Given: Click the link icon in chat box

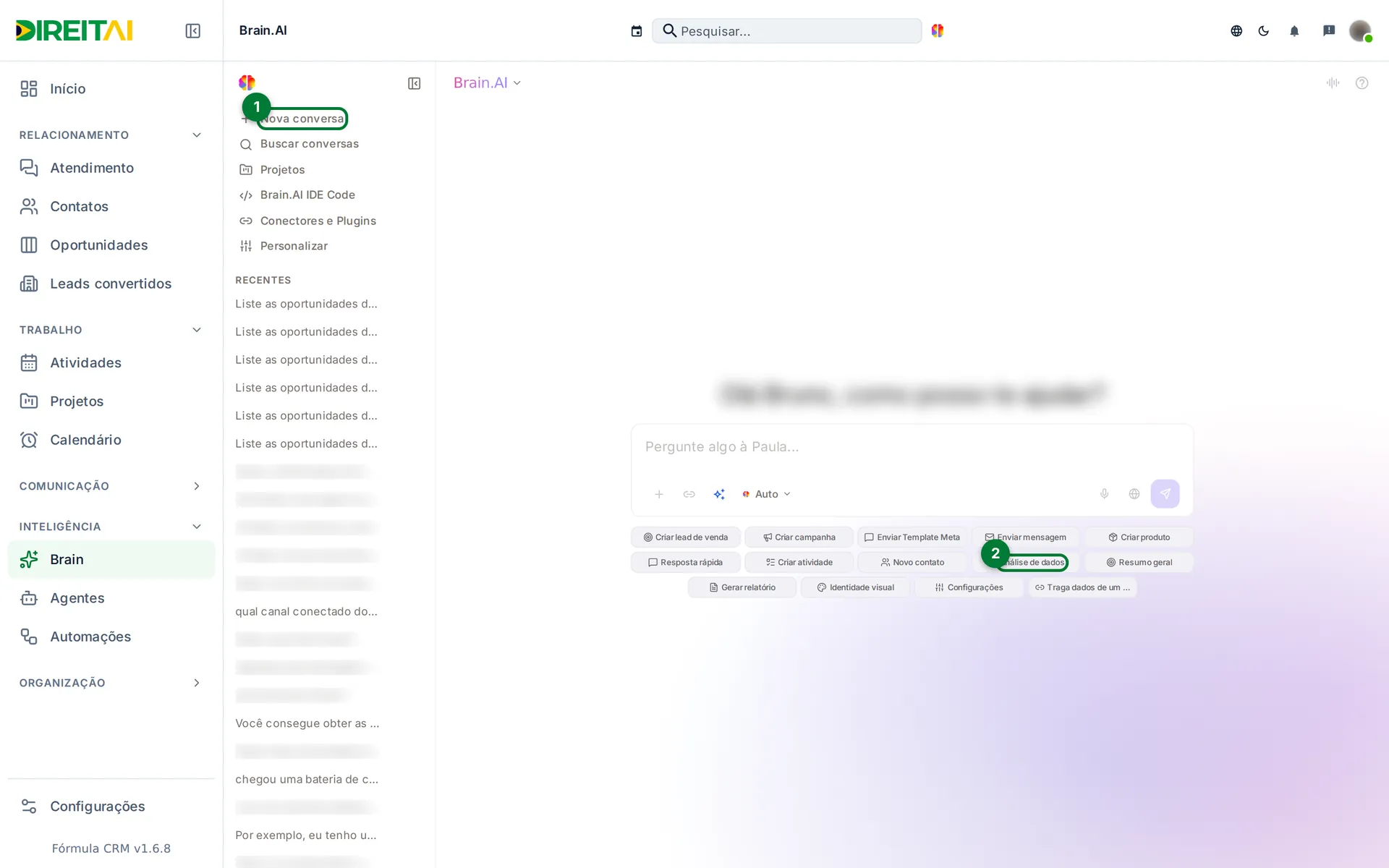Looking at the screenshot, I should pos(689,494).
